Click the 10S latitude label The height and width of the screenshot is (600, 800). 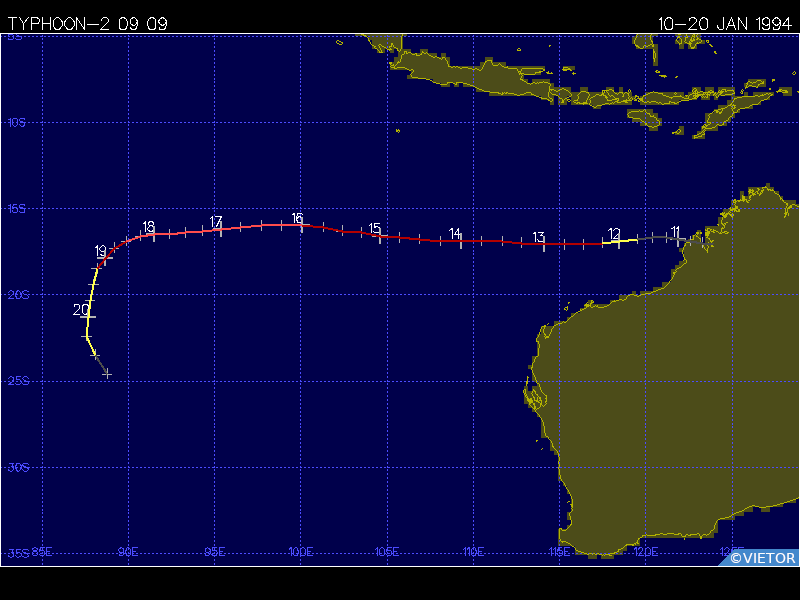coord(15,123)
